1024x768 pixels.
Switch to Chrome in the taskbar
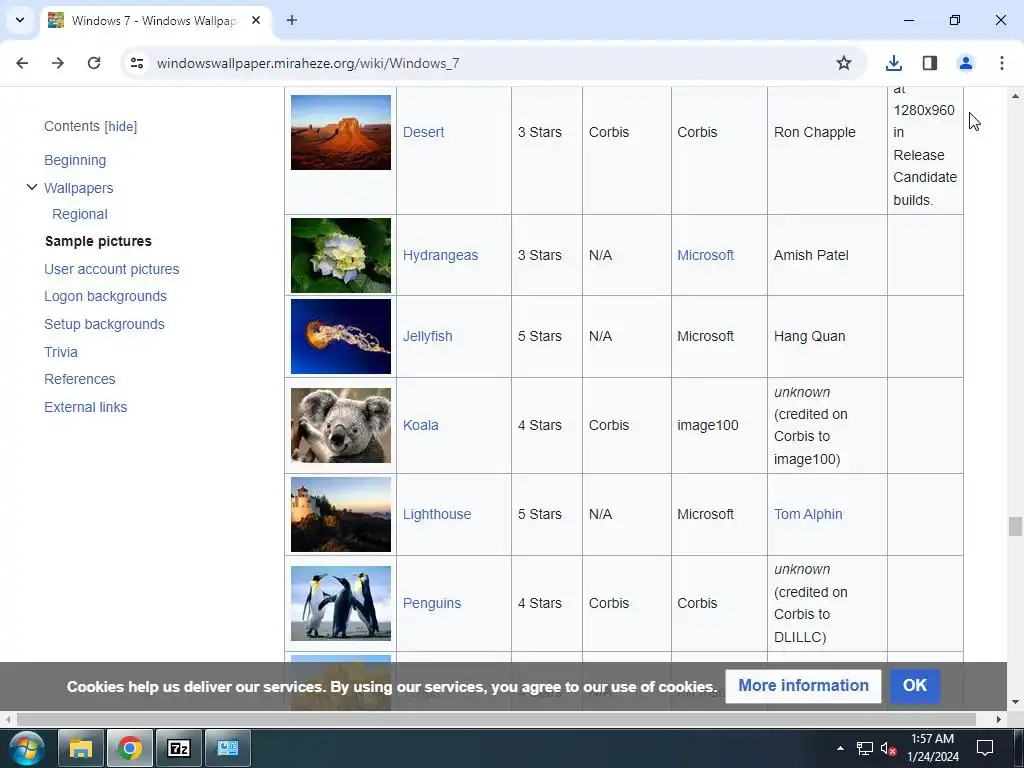130,748
